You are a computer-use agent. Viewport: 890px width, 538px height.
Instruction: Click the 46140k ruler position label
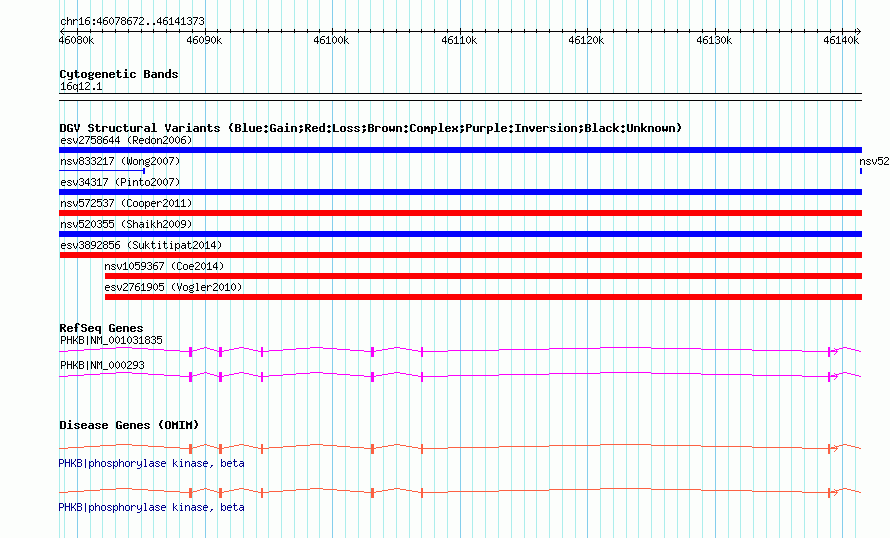pyautogui.click(x=841, y=40)
